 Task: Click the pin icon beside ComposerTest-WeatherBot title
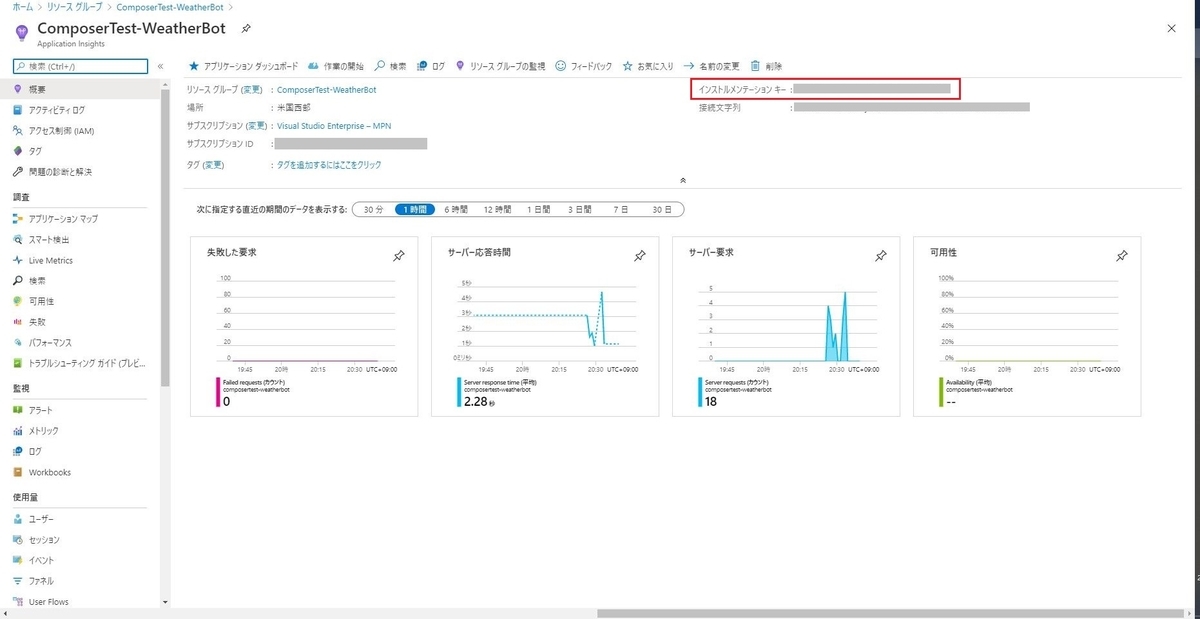click(246, 28)
